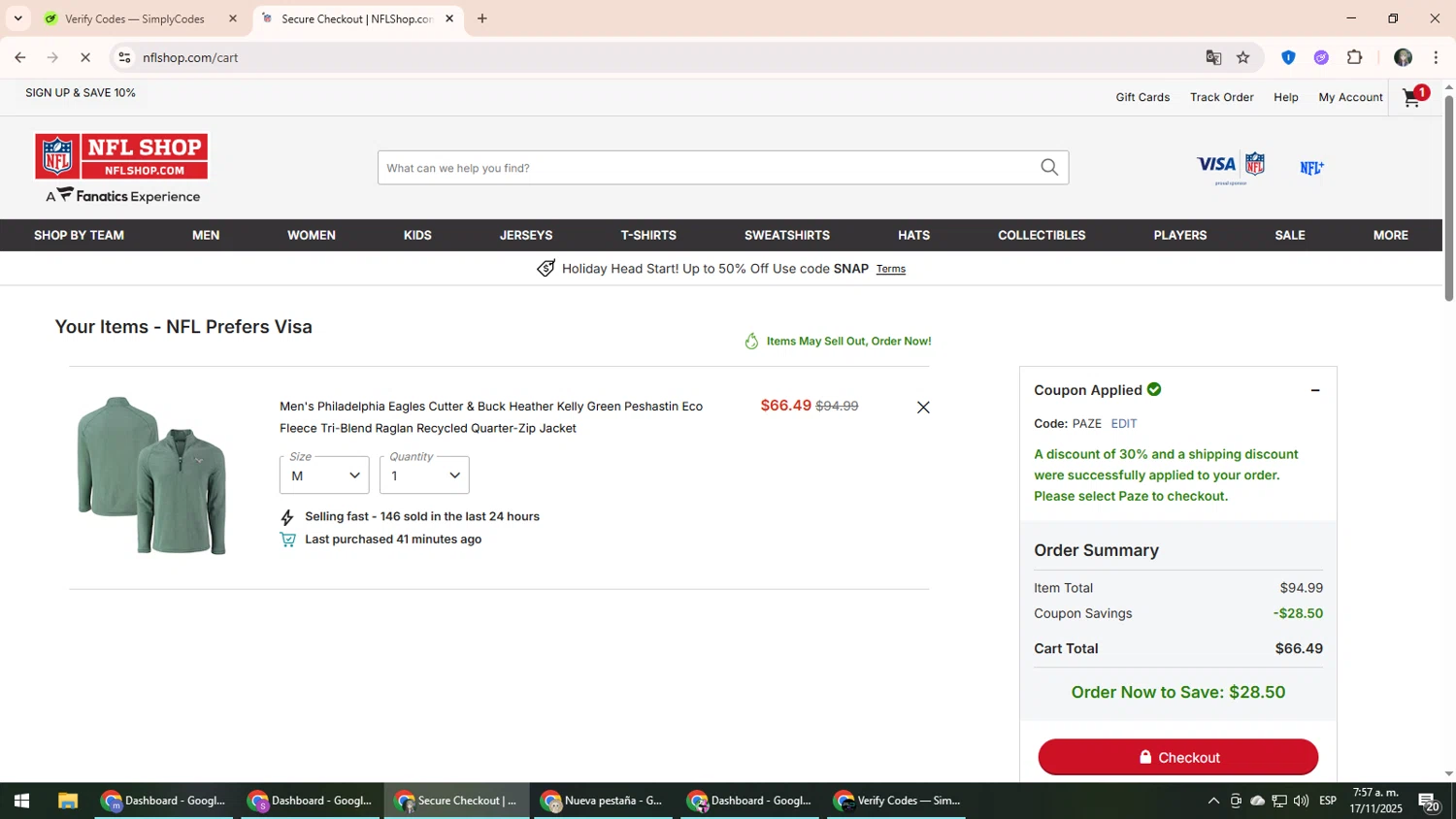Click the page vertical scrollbar

pos(1449,199)
